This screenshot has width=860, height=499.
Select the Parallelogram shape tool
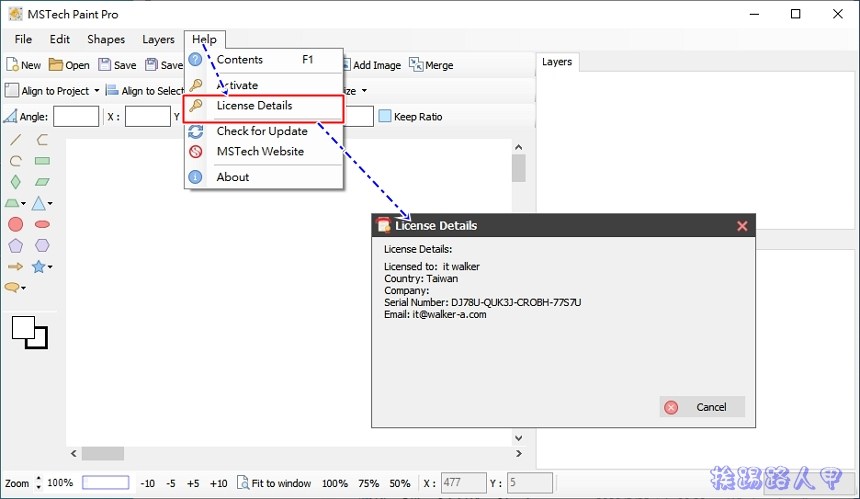42,182
